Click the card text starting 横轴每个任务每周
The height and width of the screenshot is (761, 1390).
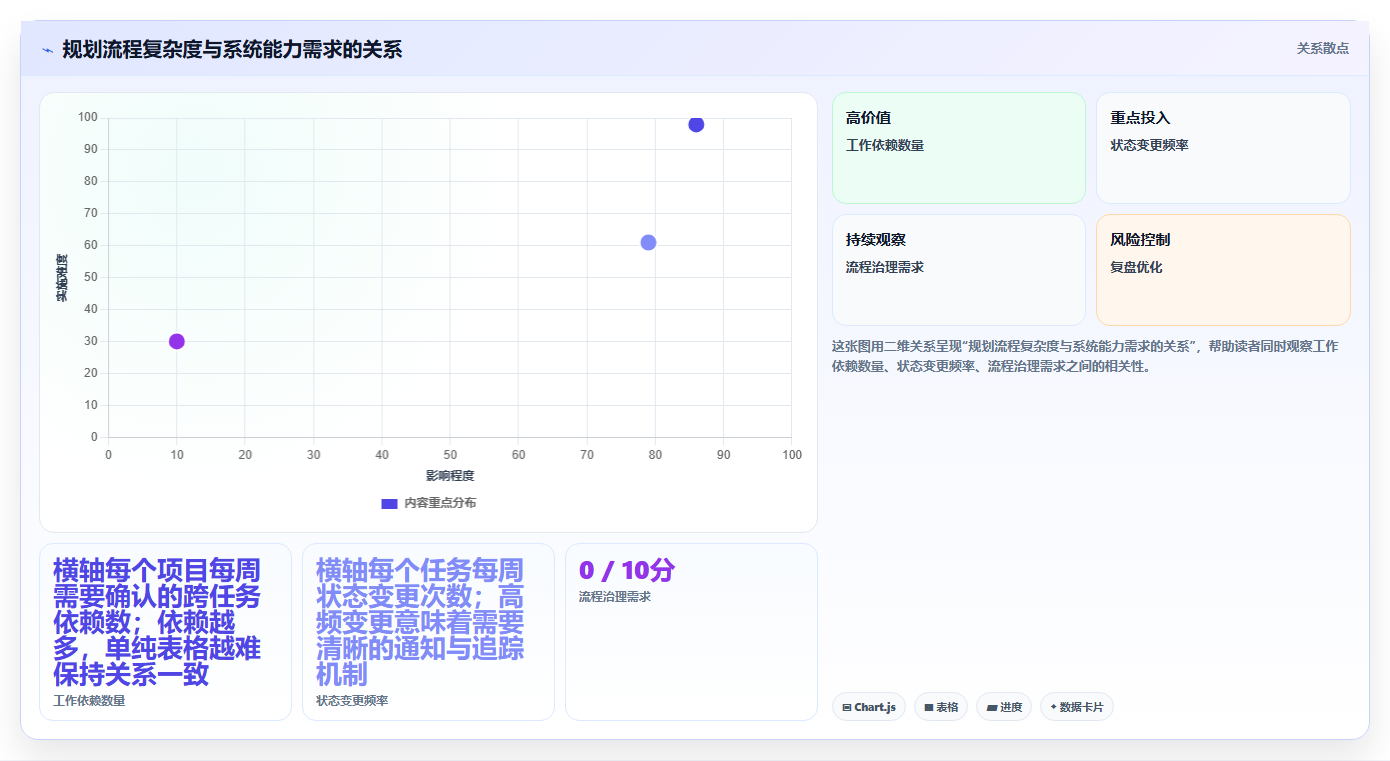tap(420, 622)
